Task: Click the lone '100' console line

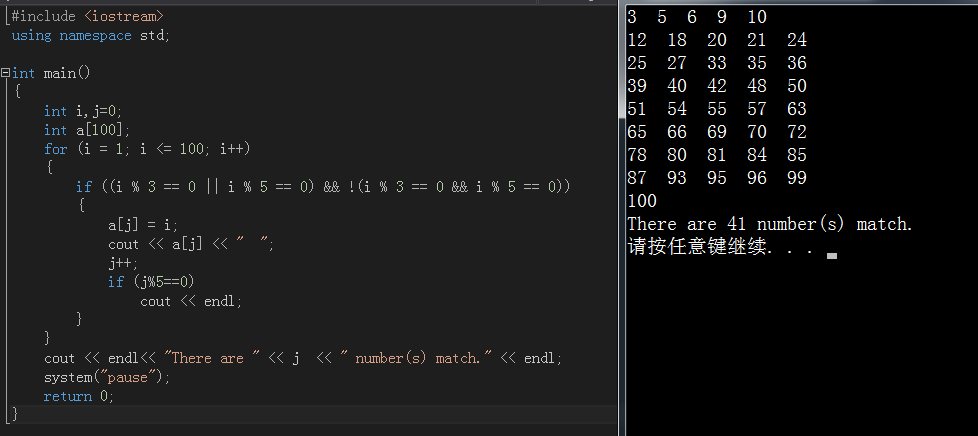Action: click(x=642, y=201)
